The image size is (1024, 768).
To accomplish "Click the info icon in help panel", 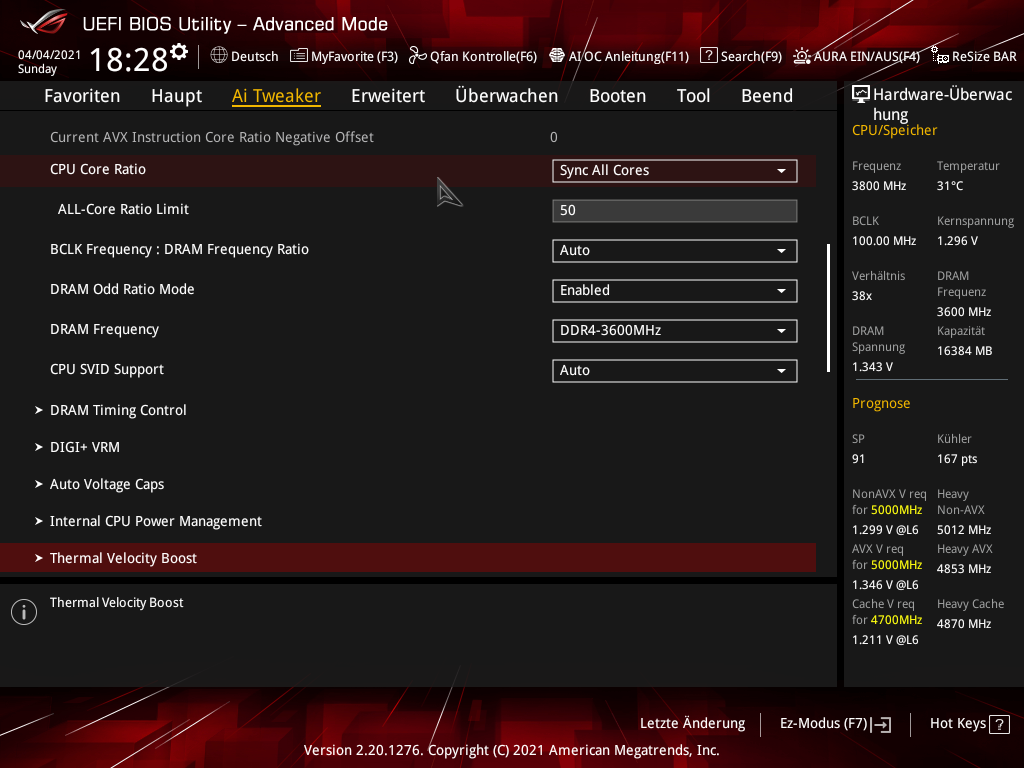I will (x=24, y=612).
